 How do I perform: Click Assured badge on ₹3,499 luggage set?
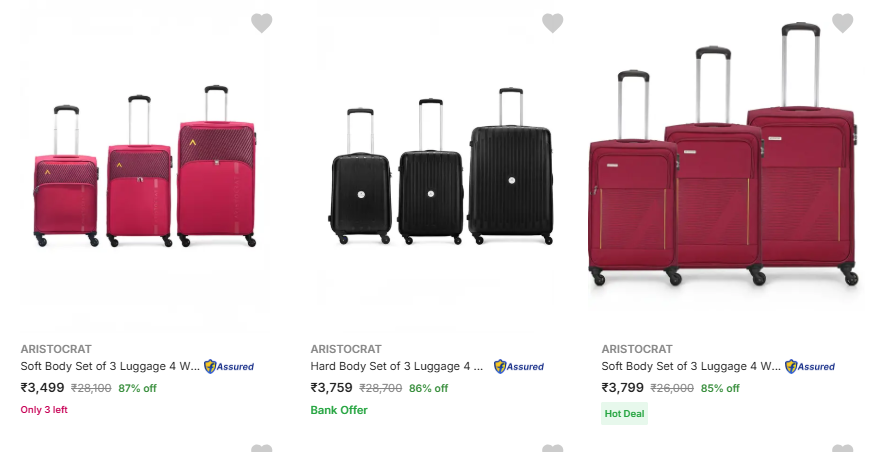(x=229, y=366)
